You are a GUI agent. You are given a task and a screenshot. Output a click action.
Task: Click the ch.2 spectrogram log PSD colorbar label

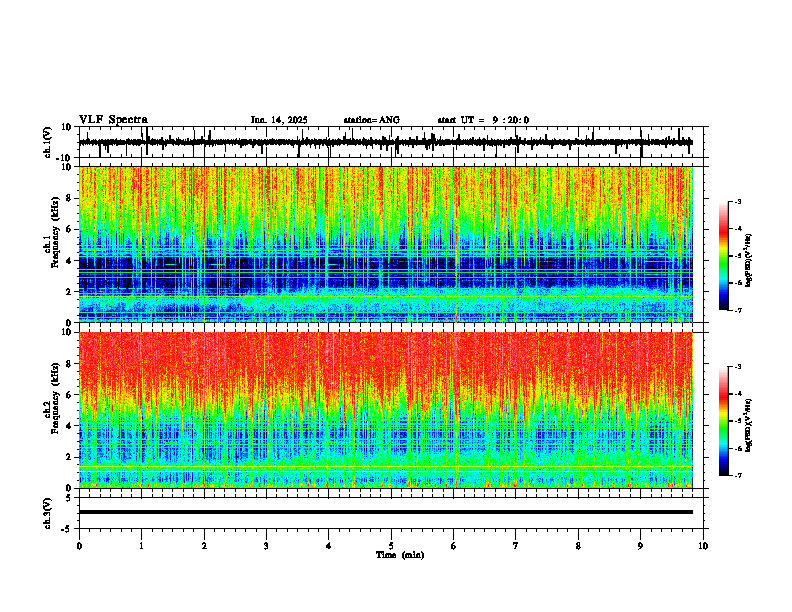tap(748, 425)
